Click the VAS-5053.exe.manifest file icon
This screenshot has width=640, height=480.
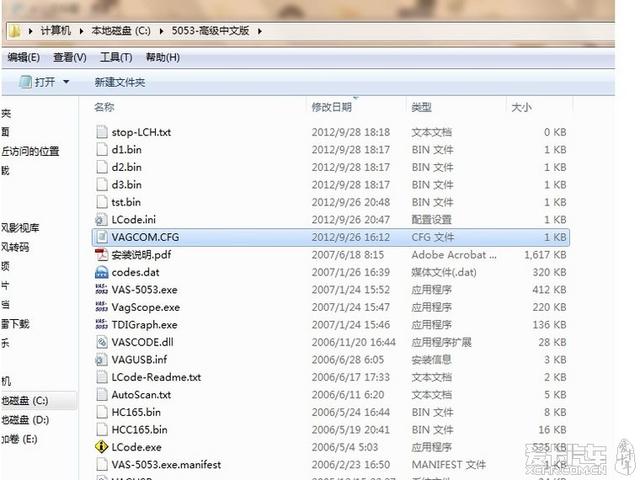(x=102, y=464)
